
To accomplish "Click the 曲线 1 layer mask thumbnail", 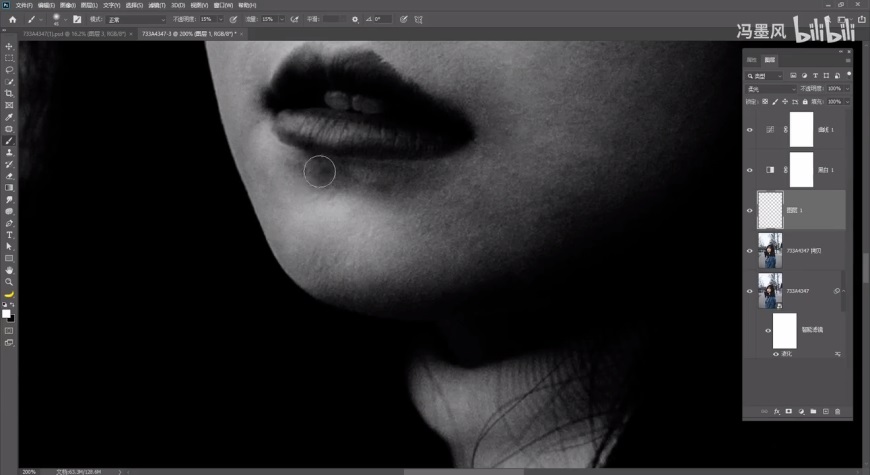I will click(x=802, y=129).
